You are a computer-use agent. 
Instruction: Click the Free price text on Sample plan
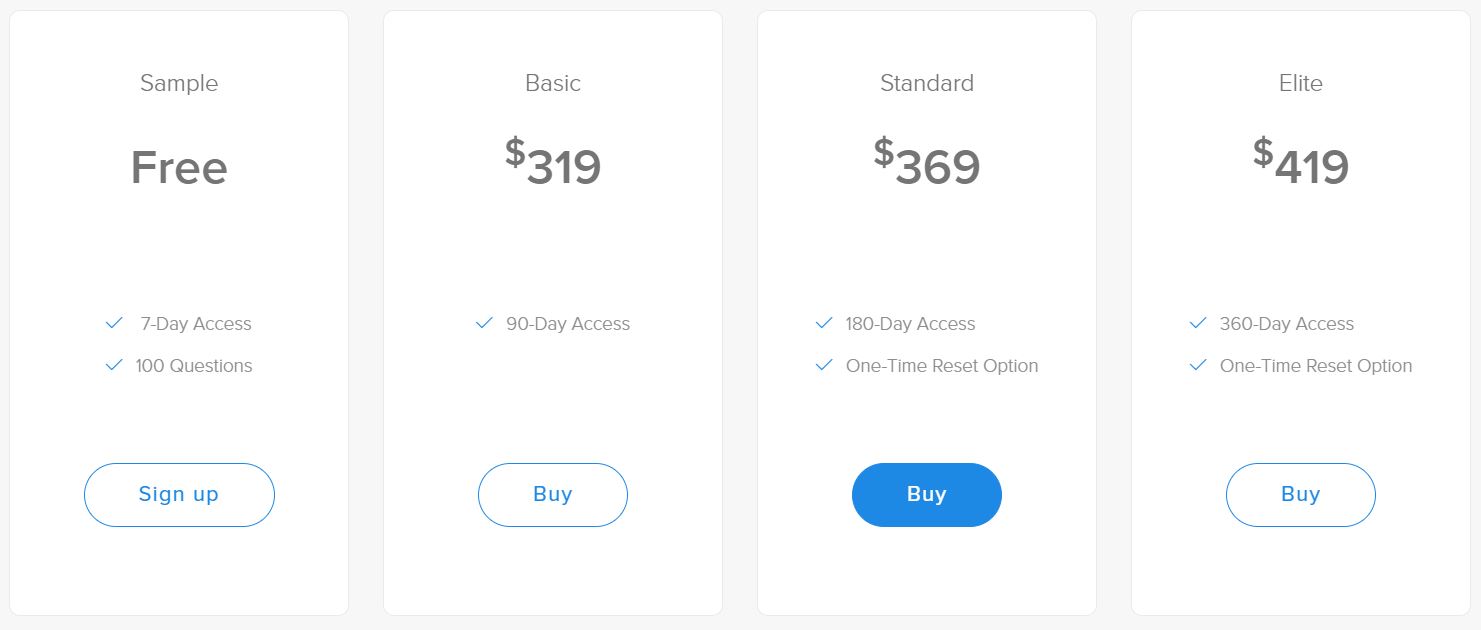pyautogui.click(x=179, y=168)
